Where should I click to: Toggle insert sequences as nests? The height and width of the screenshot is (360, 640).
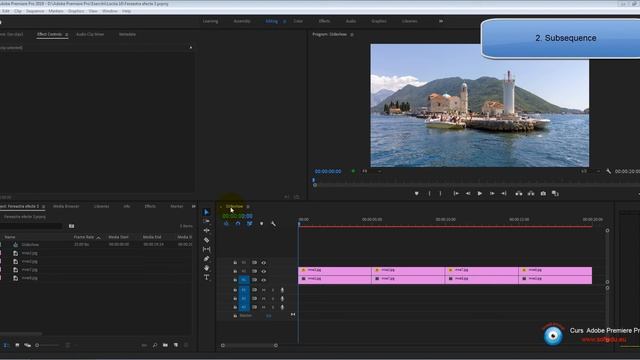[226, 224]
